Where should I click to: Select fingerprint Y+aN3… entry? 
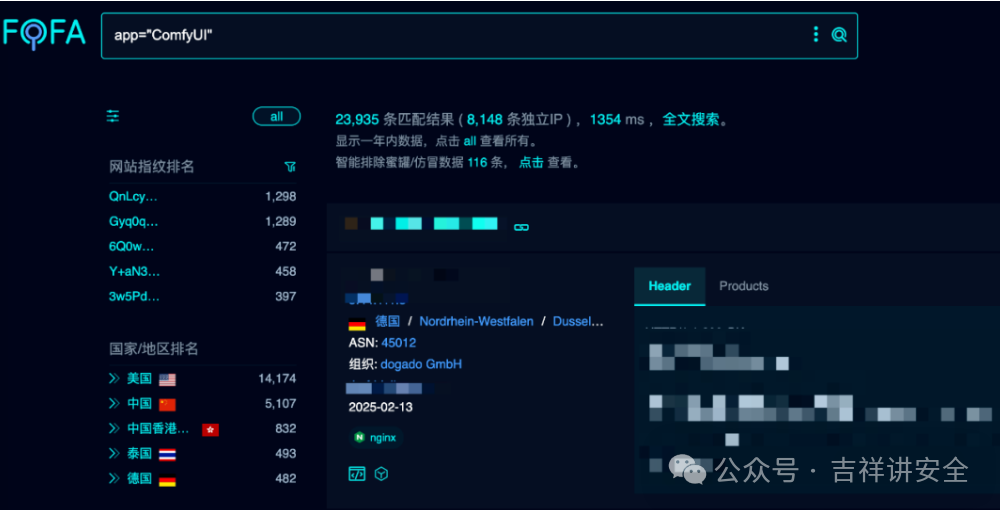click(x=135, y=272)
